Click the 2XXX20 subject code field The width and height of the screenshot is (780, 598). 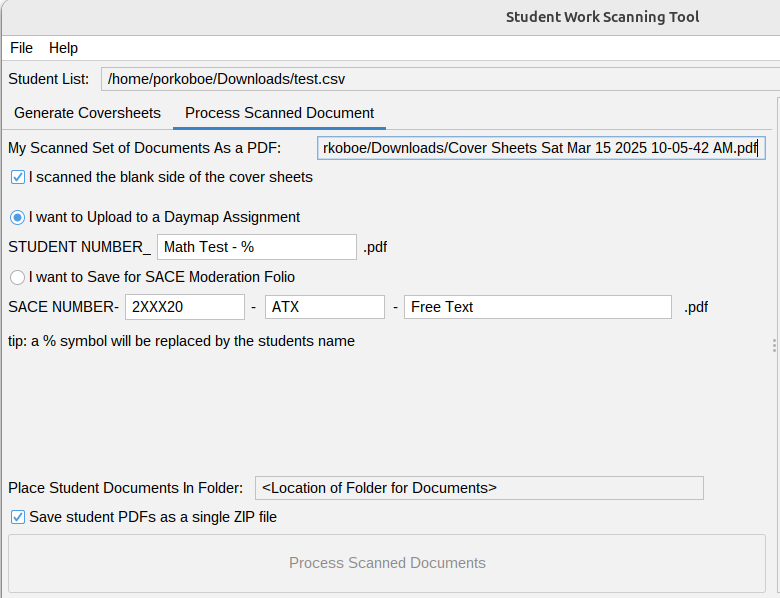tap(185, 307)
